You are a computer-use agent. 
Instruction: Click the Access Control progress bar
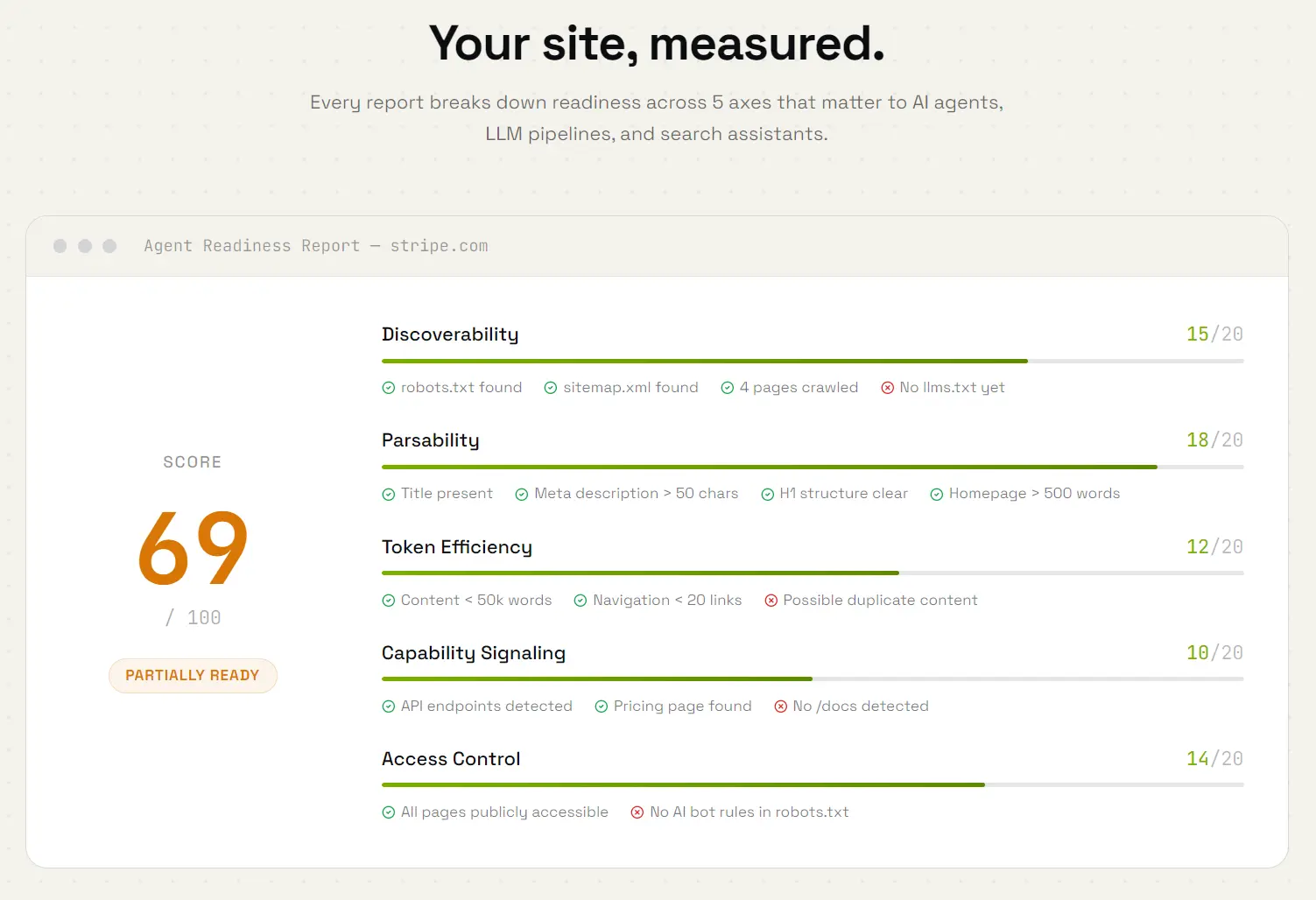[x=813, y=784]
